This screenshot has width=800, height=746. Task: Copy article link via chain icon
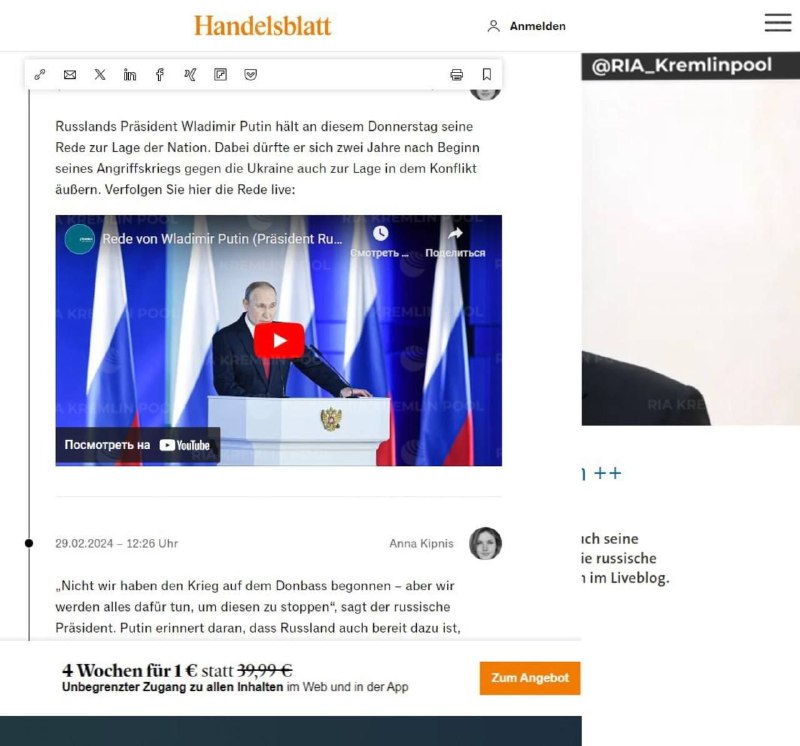40,75
